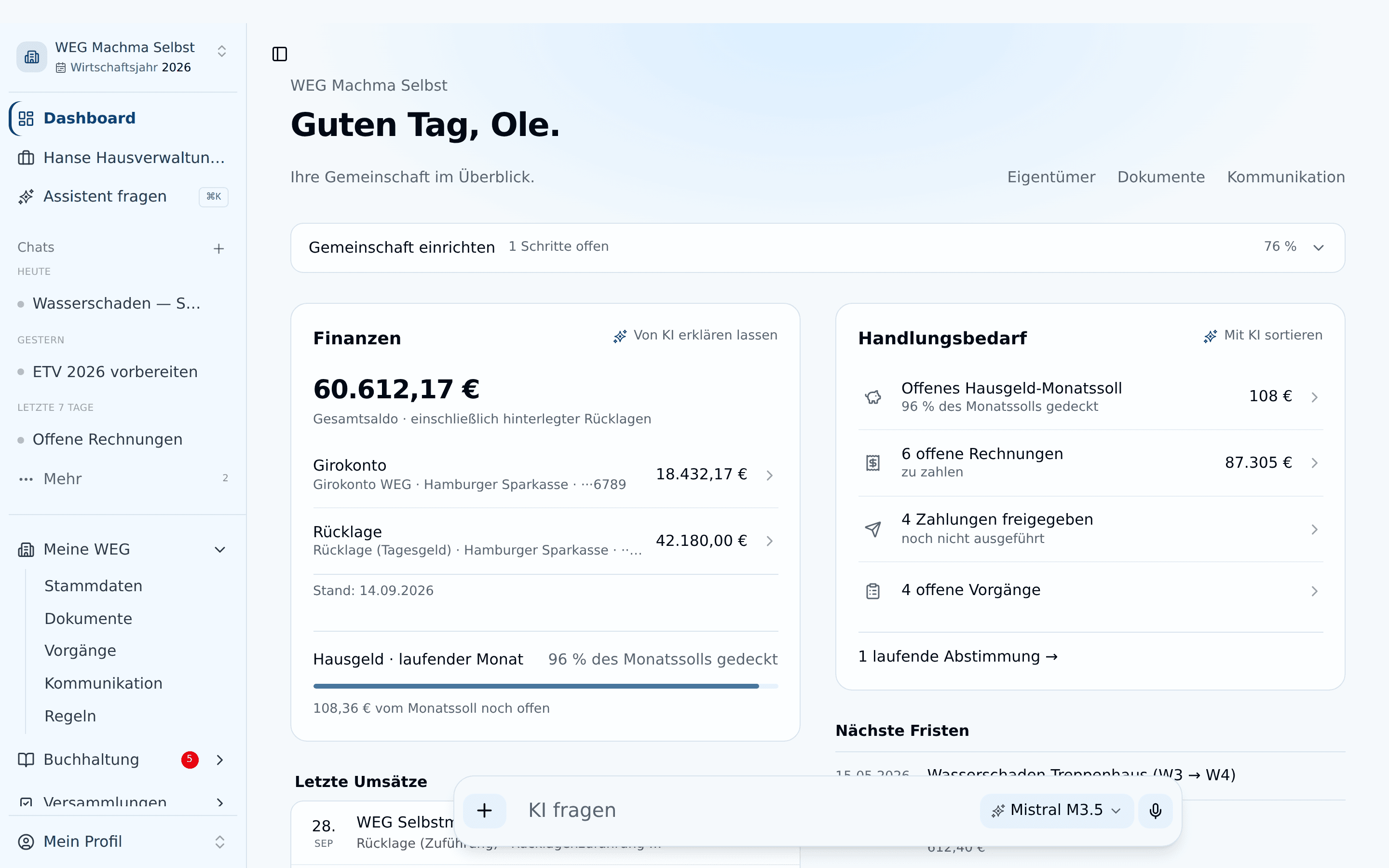The height and width of the screenshot is (868, 1389).
Task: Open sidebar Kommunikation under Meine WEG
Action: (x=103, y=684)
